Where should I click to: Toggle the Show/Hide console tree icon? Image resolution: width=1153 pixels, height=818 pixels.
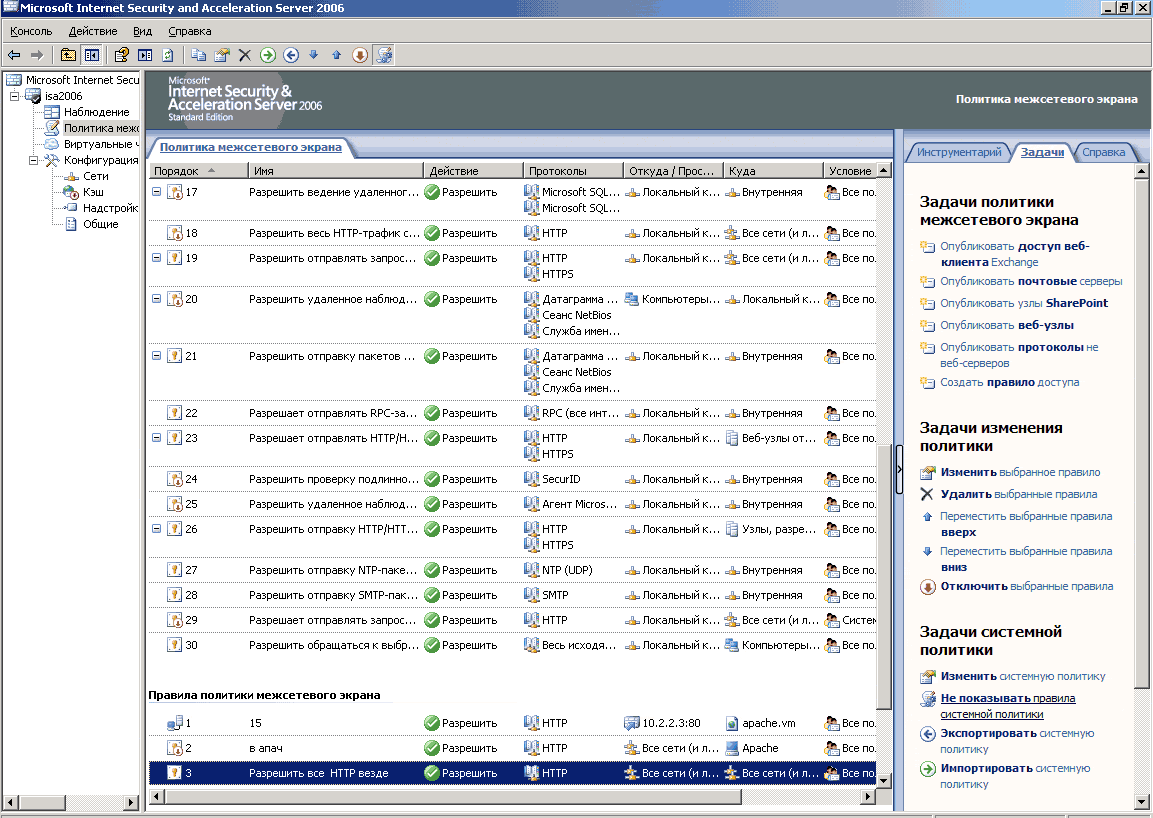91,55
